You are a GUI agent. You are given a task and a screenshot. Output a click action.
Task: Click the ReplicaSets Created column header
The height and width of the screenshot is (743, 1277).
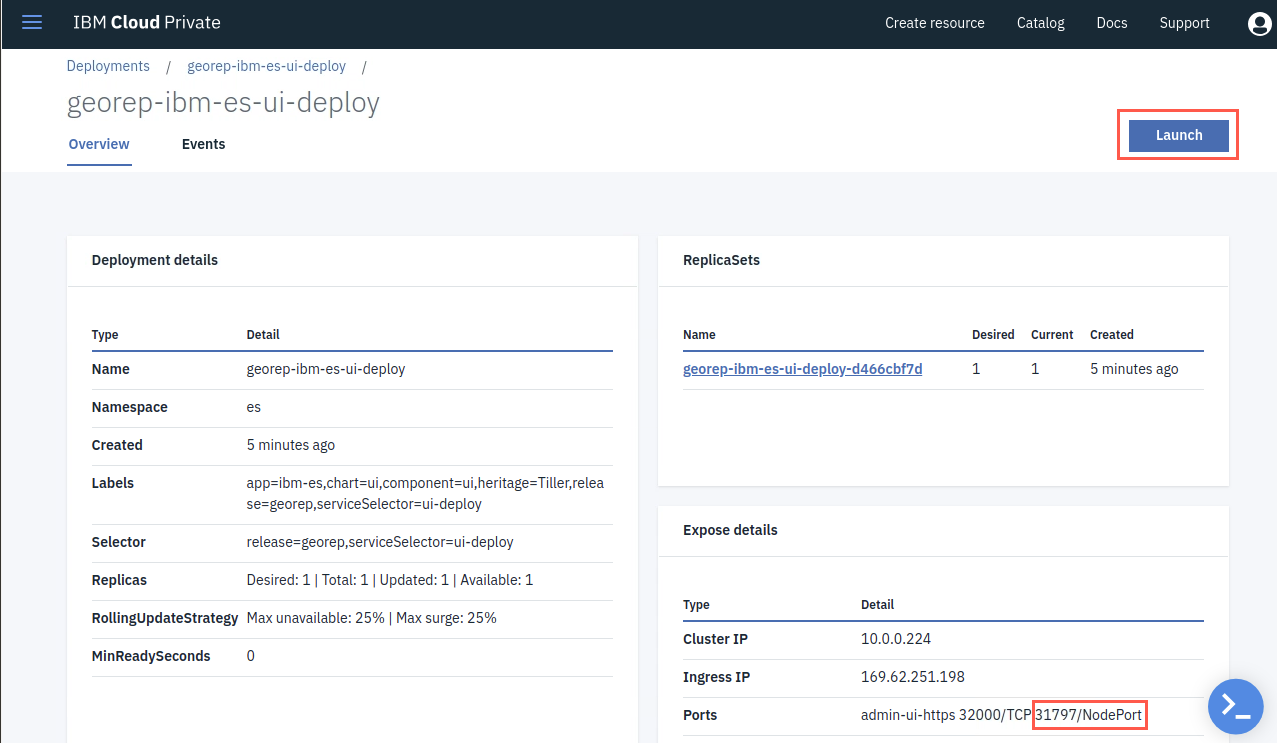(1112, 335)
